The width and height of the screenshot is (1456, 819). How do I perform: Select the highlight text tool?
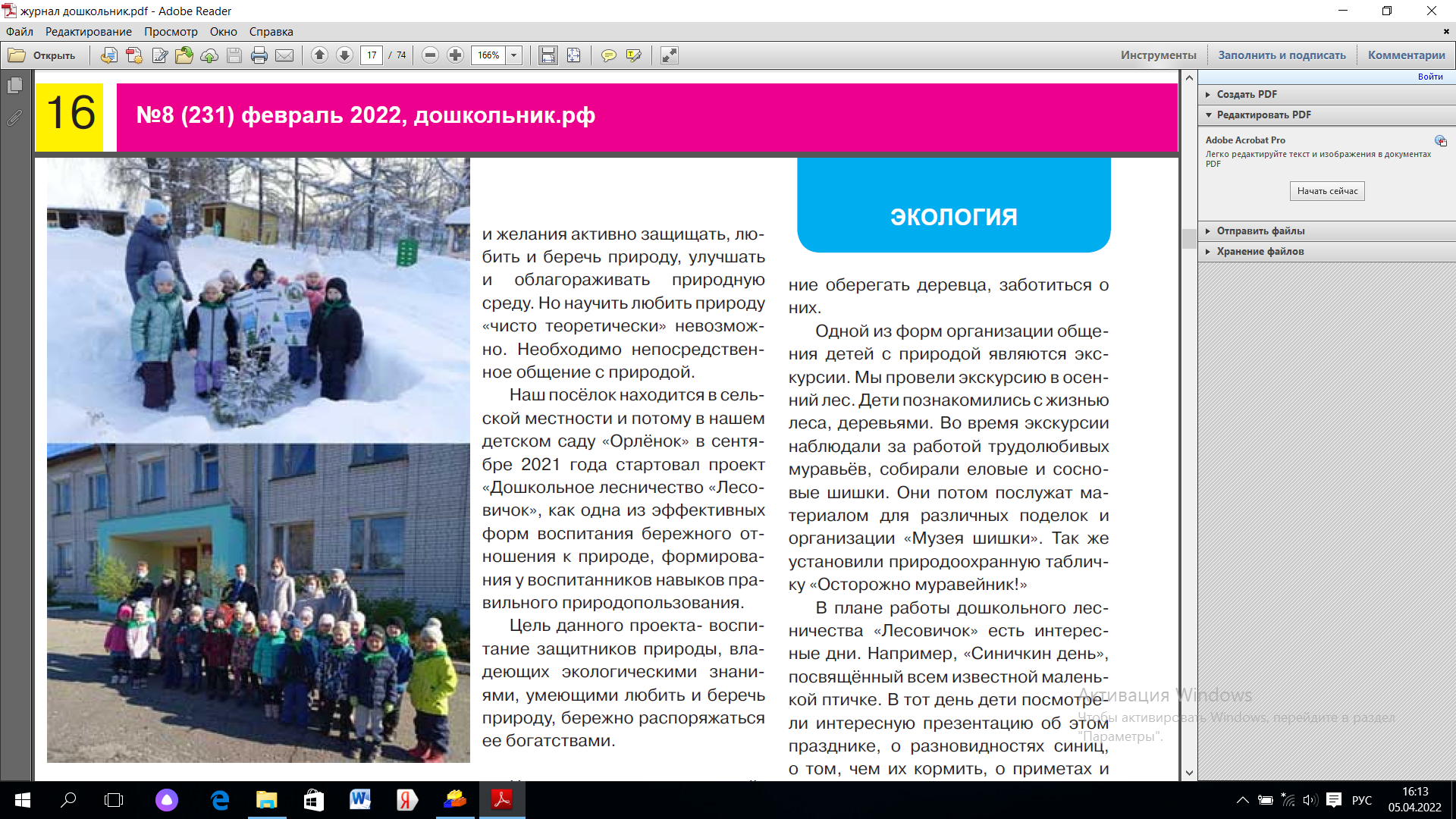click(634, 55)
